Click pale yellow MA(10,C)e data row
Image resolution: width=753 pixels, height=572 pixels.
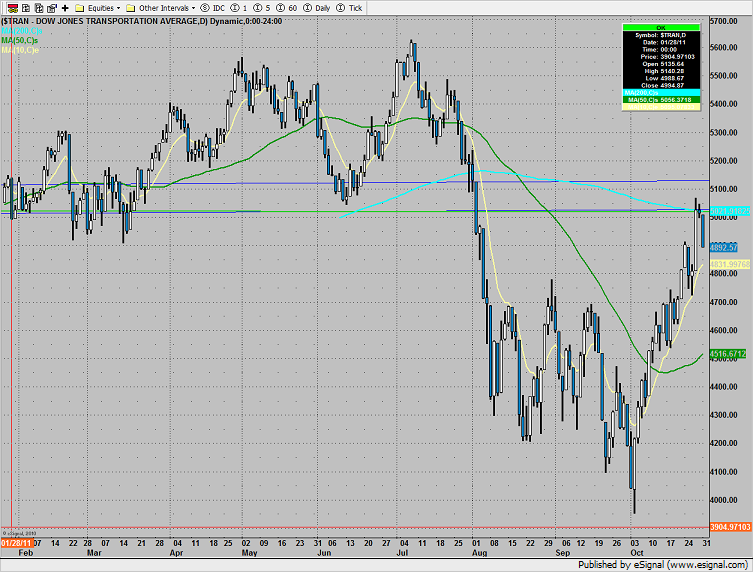pyautogui.click(x=661, y=107)
